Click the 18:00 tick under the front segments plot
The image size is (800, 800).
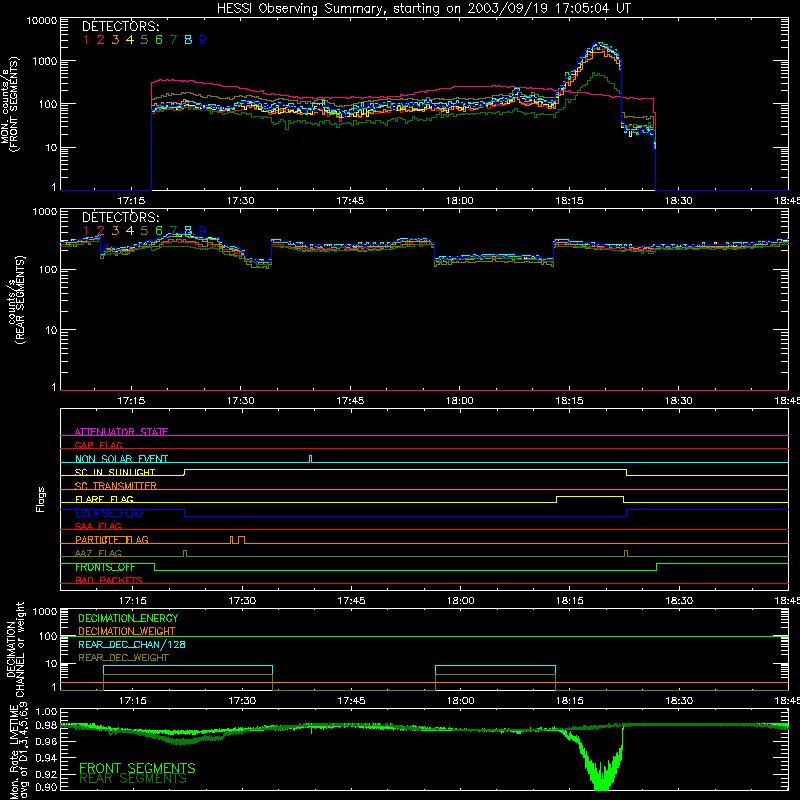[x=460, y=201]
